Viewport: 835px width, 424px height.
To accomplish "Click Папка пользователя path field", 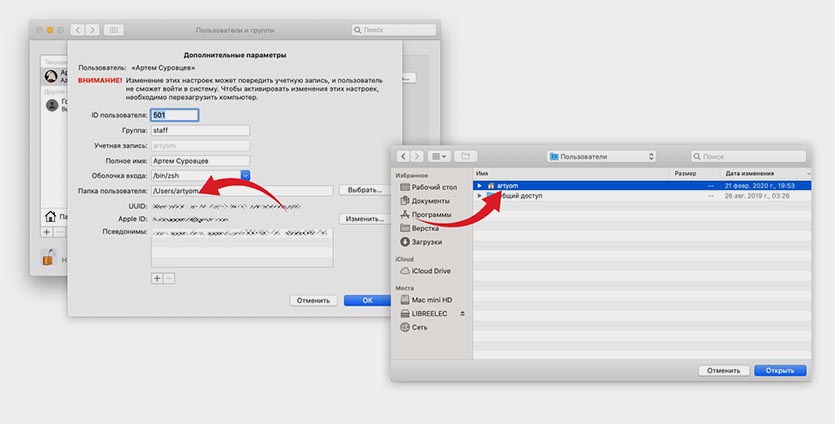I will tap(242, 191).
